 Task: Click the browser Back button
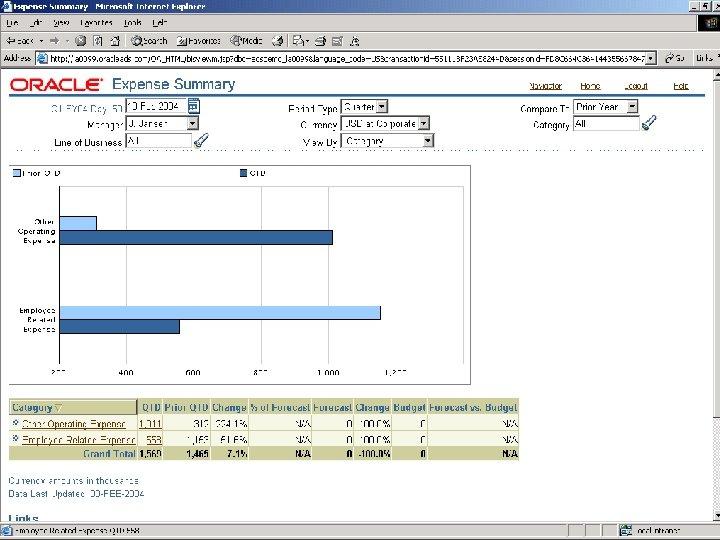coord(20,41)
